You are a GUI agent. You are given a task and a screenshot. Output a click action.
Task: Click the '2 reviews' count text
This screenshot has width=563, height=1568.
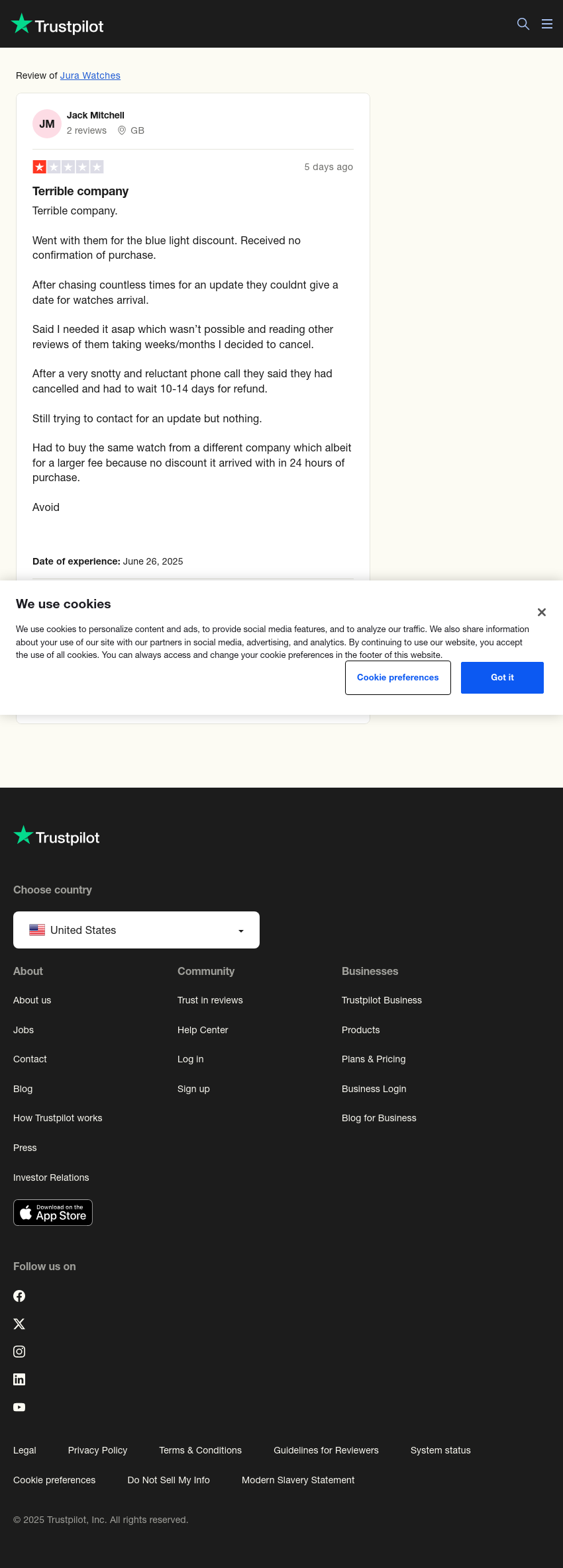pyautogui.click(x=86, y=130)
